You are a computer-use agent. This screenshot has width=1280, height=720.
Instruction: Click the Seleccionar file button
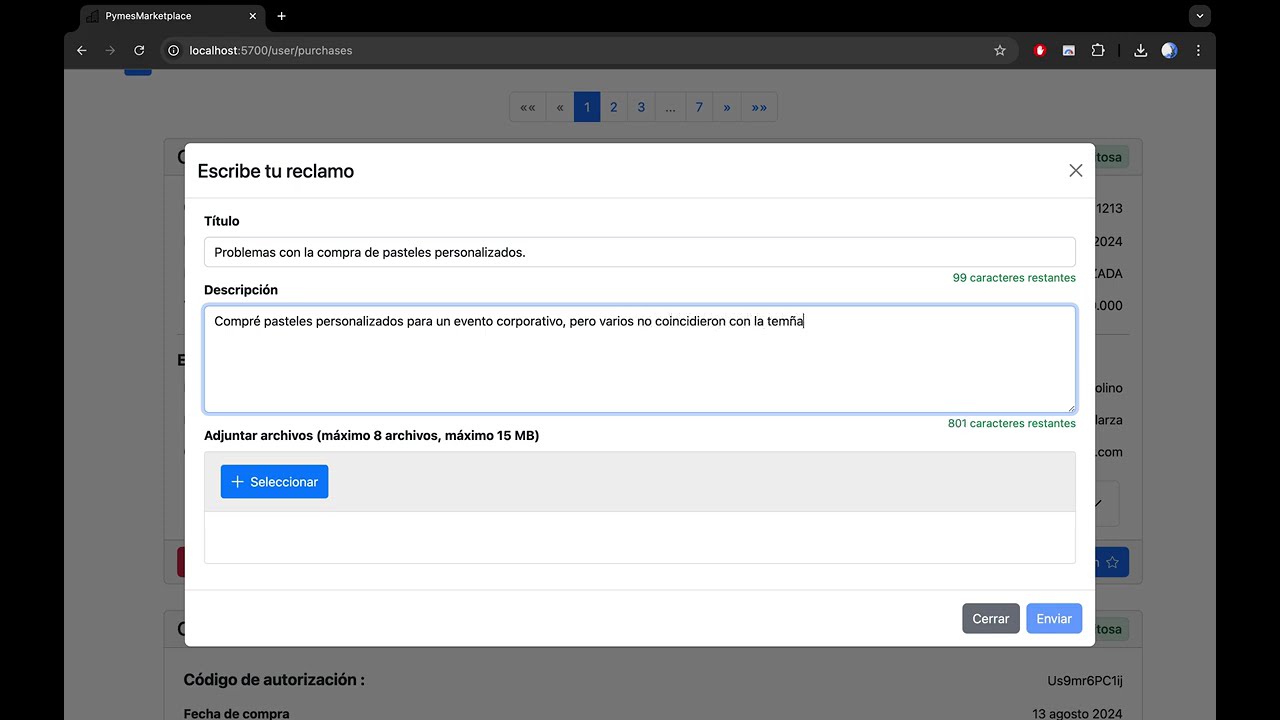[x=274, y=482]
